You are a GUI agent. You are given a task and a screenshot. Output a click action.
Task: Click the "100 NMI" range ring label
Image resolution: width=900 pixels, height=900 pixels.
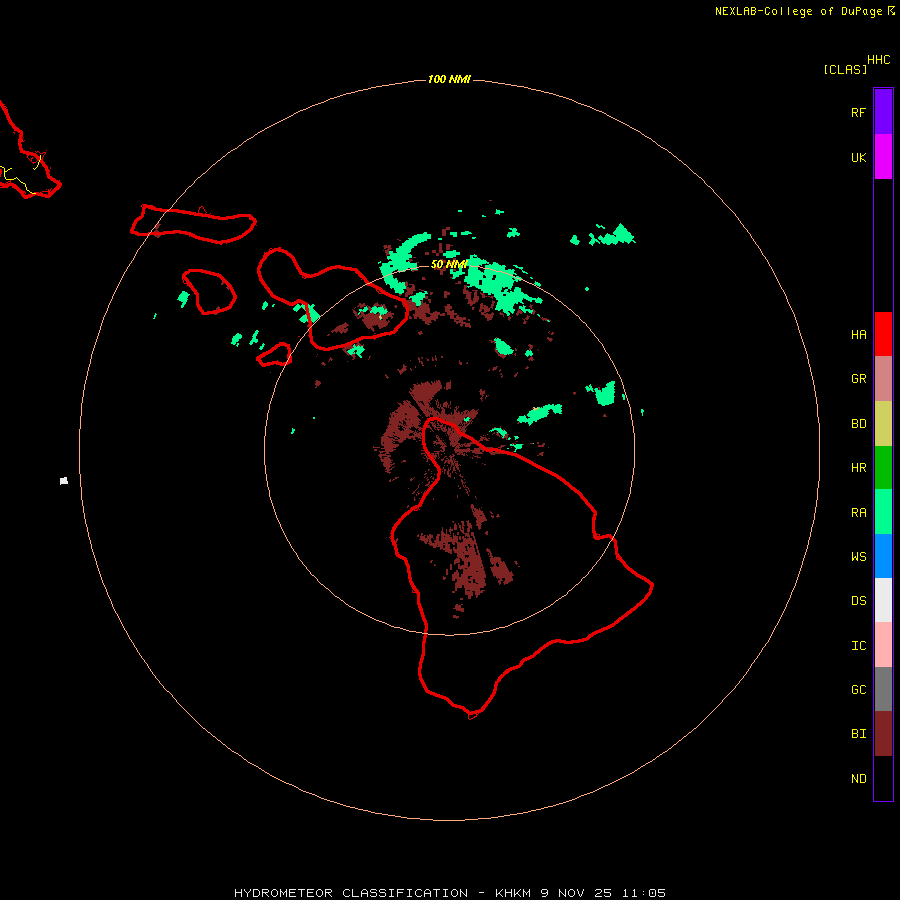click(x=449, y=79)
